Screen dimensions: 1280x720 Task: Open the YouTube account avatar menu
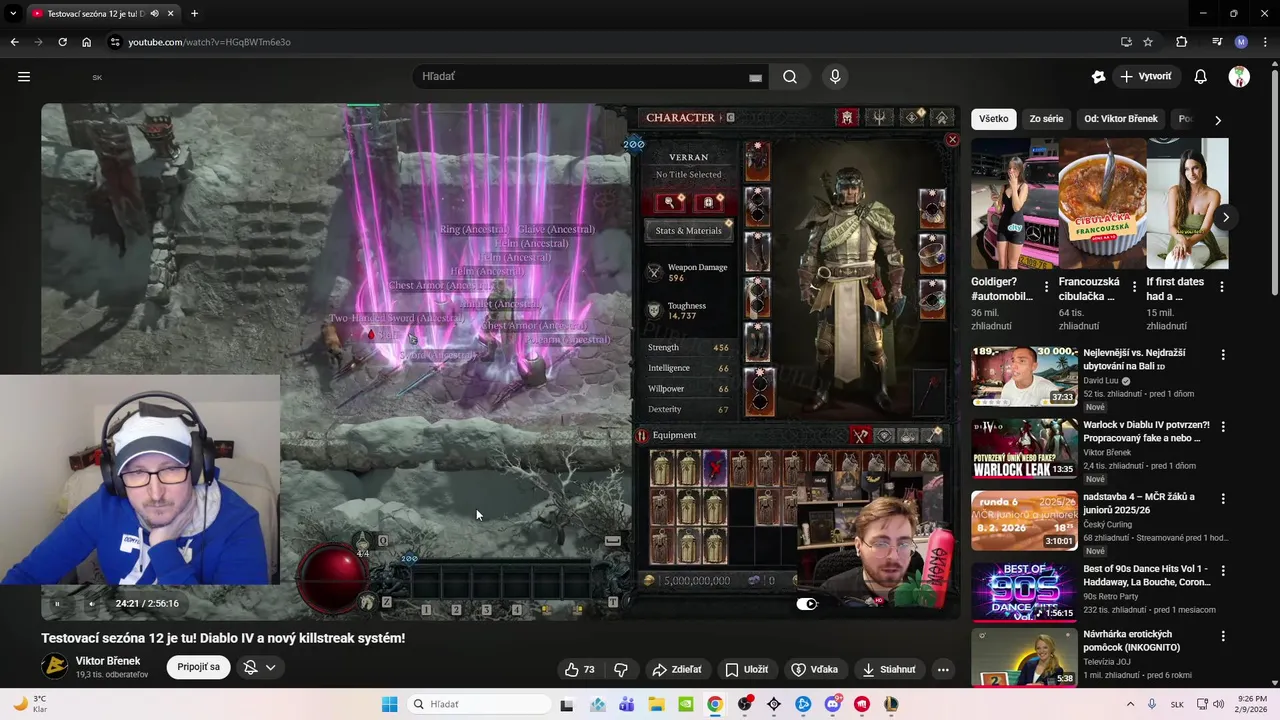1239,77
